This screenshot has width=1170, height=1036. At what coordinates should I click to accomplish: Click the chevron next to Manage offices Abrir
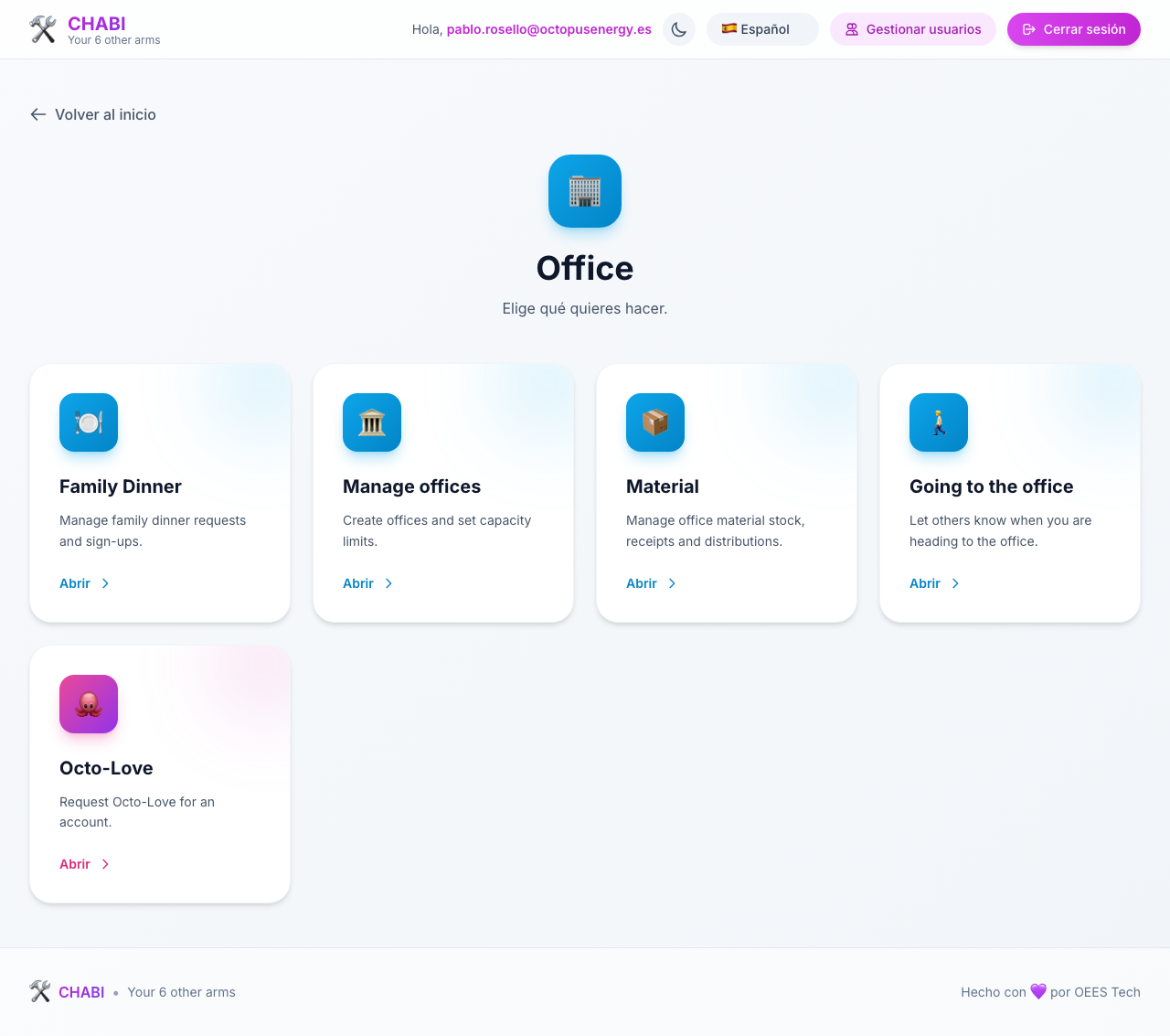tap(388, 583)
